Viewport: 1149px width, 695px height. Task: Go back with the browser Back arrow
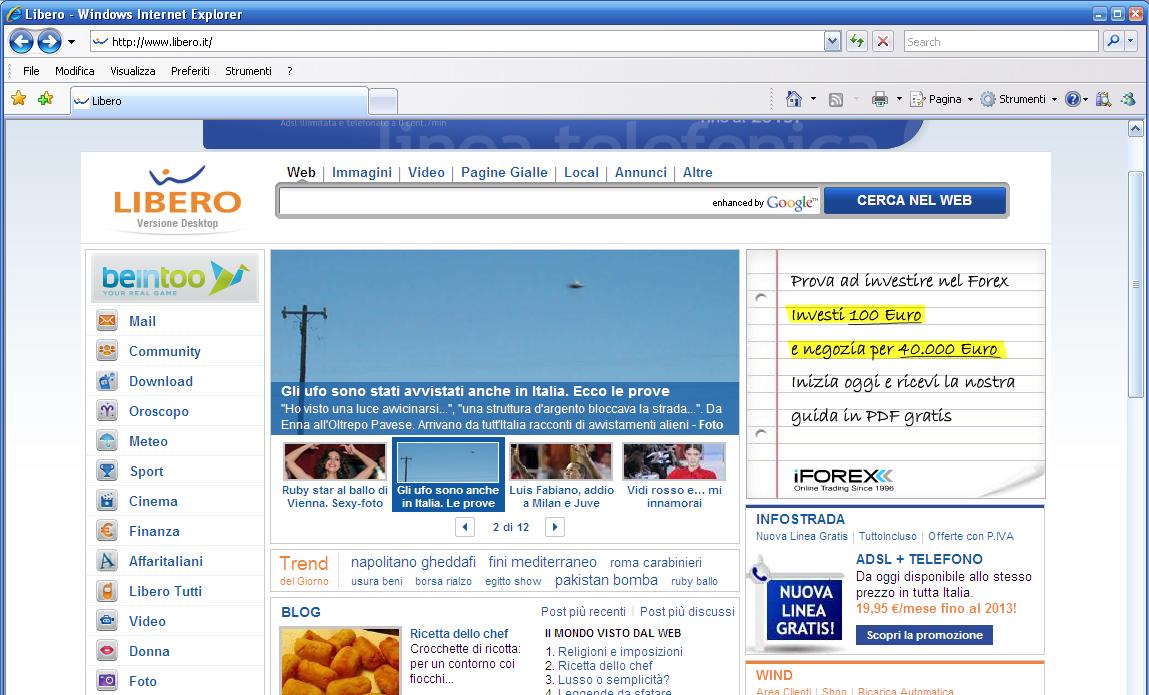pyautogui.click(x=21, y=42)
